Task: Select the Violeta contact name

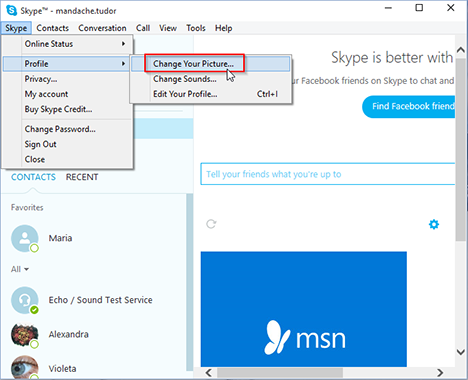Action: pyautogui.click(x=62, y=369)
